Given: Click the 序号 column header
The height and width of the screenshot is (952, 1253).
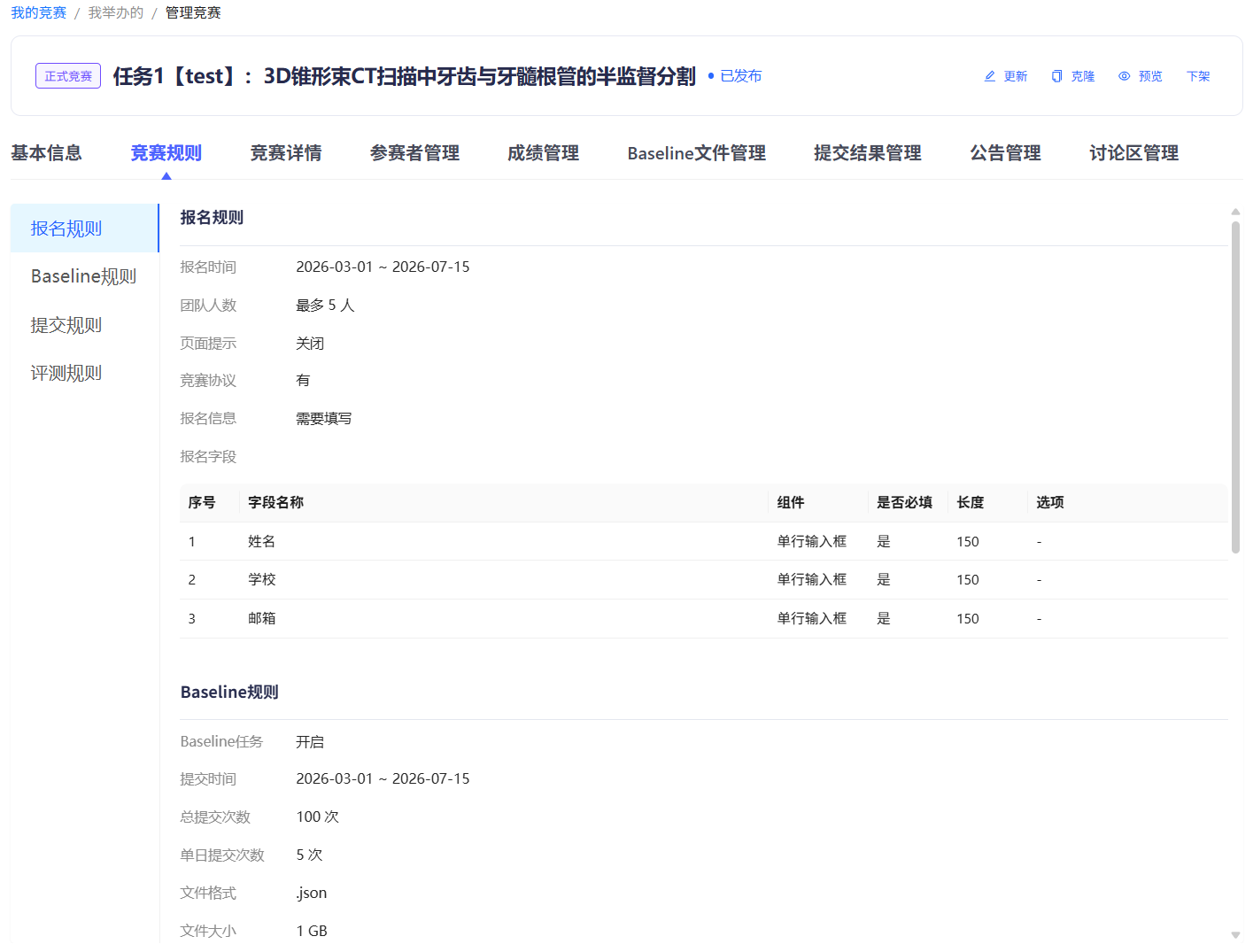Looking at the screenshot, I should tap(202, 502).
